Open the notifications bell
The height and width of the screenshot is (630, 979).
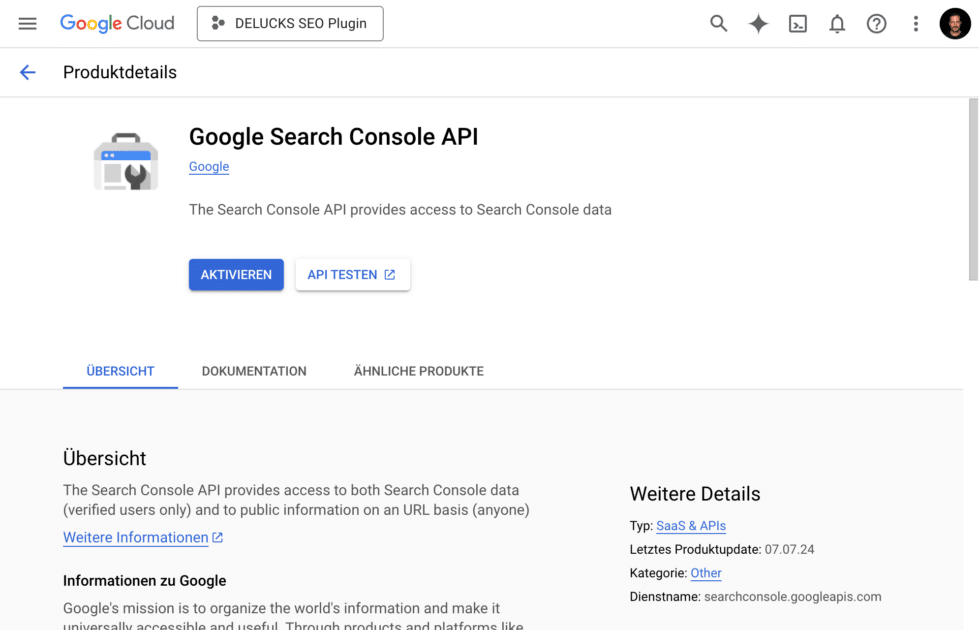point(837,24)
